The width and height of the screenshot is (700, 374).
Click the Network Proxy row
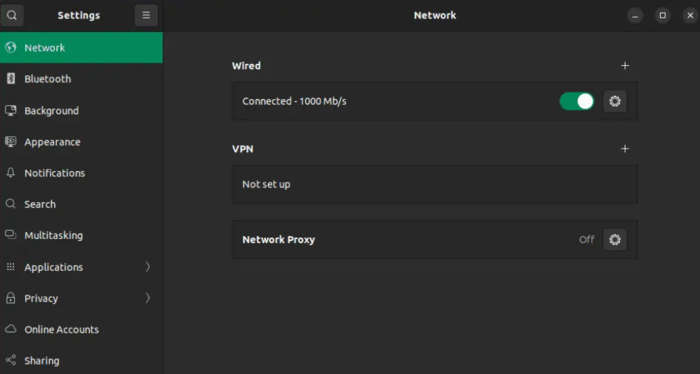434,240
